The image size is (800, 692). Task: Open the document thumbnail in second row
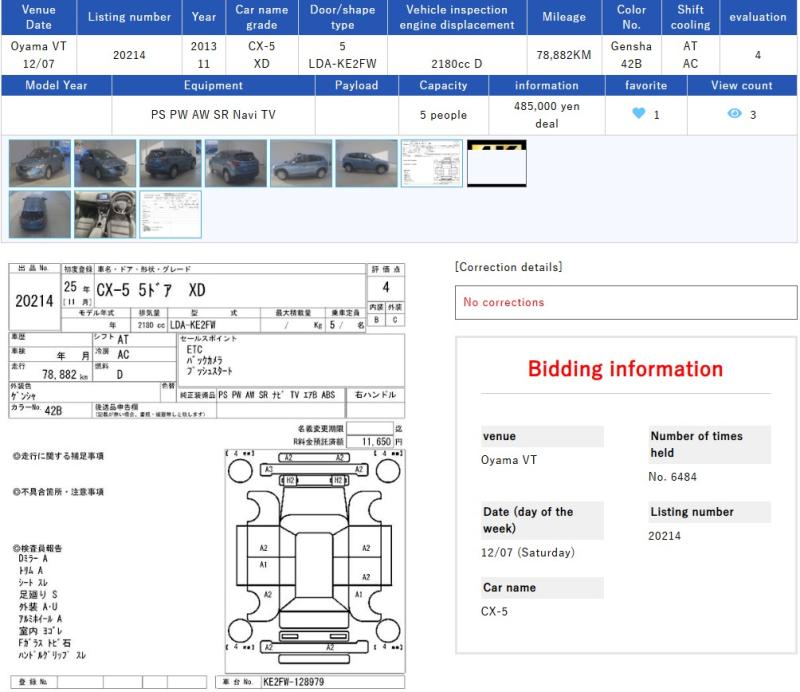coord(170,214)
